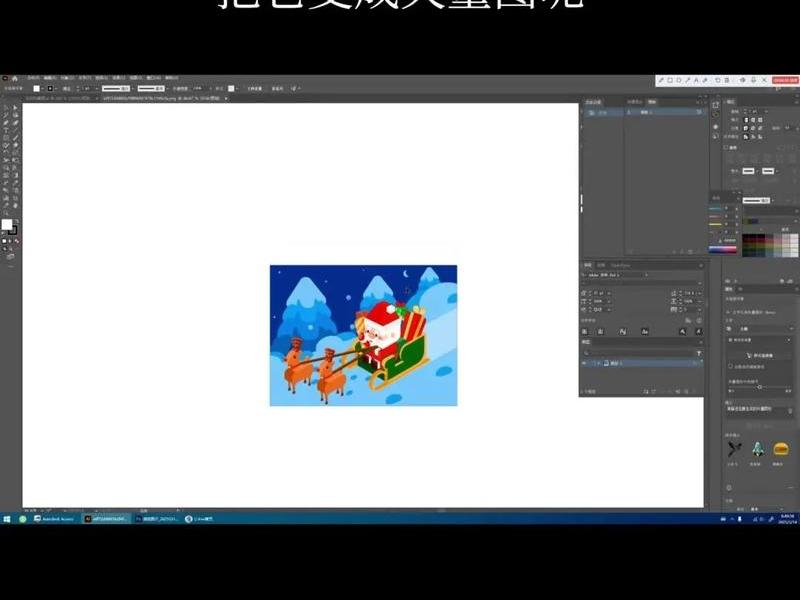Switch to OpenType panel tab

621,265
